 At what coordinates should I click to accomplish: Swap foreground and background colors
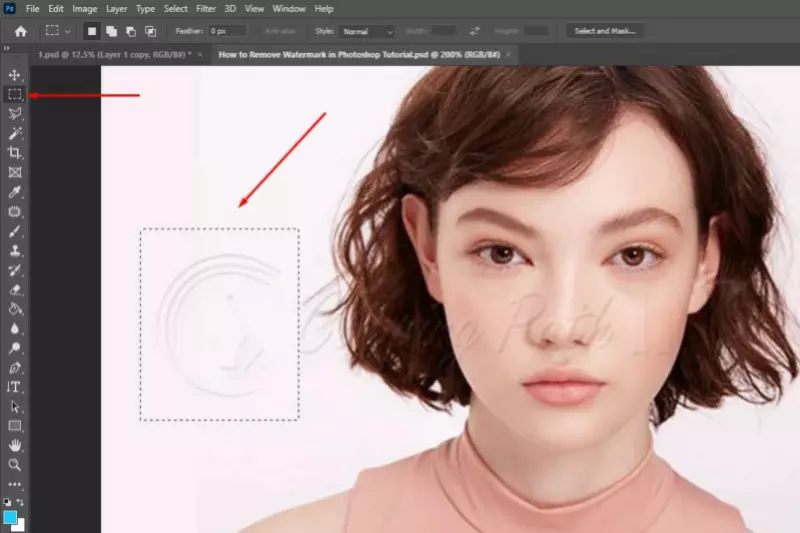[20, 502]
